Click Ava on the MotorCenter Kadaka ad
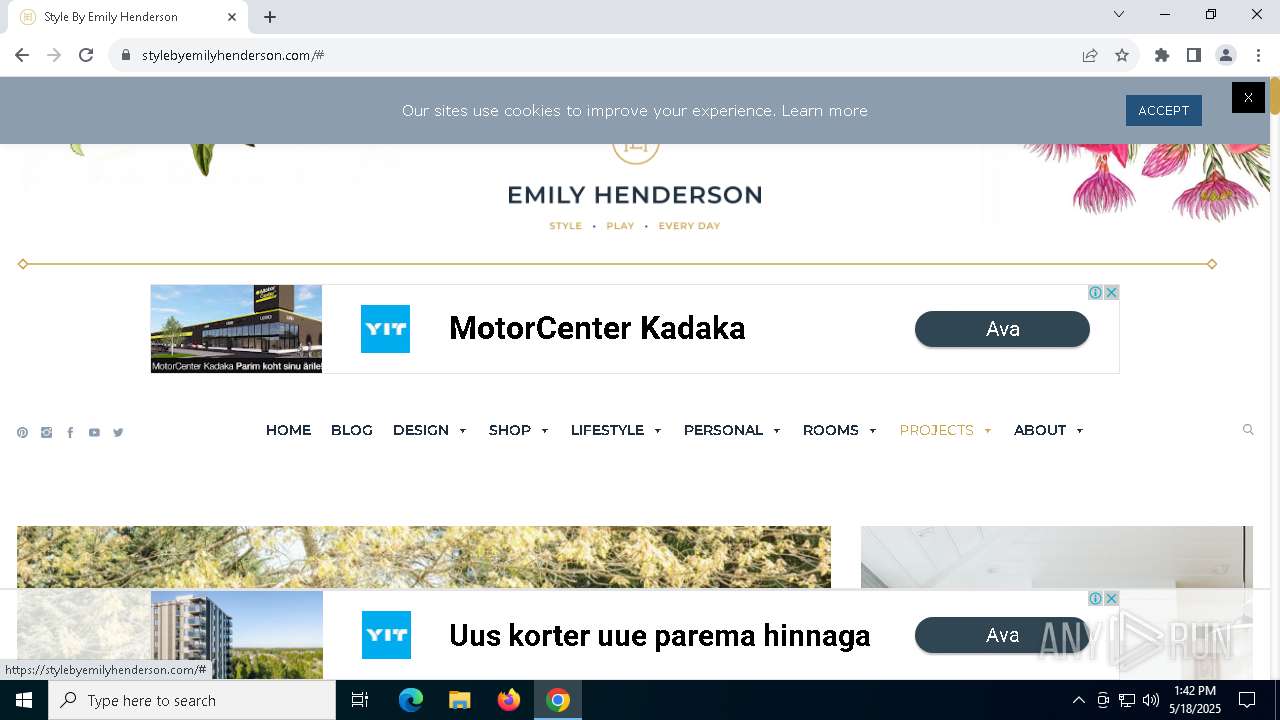The height and width of the screenshot is (720, 1280). pyautogui.click(x=1002, y=329)
